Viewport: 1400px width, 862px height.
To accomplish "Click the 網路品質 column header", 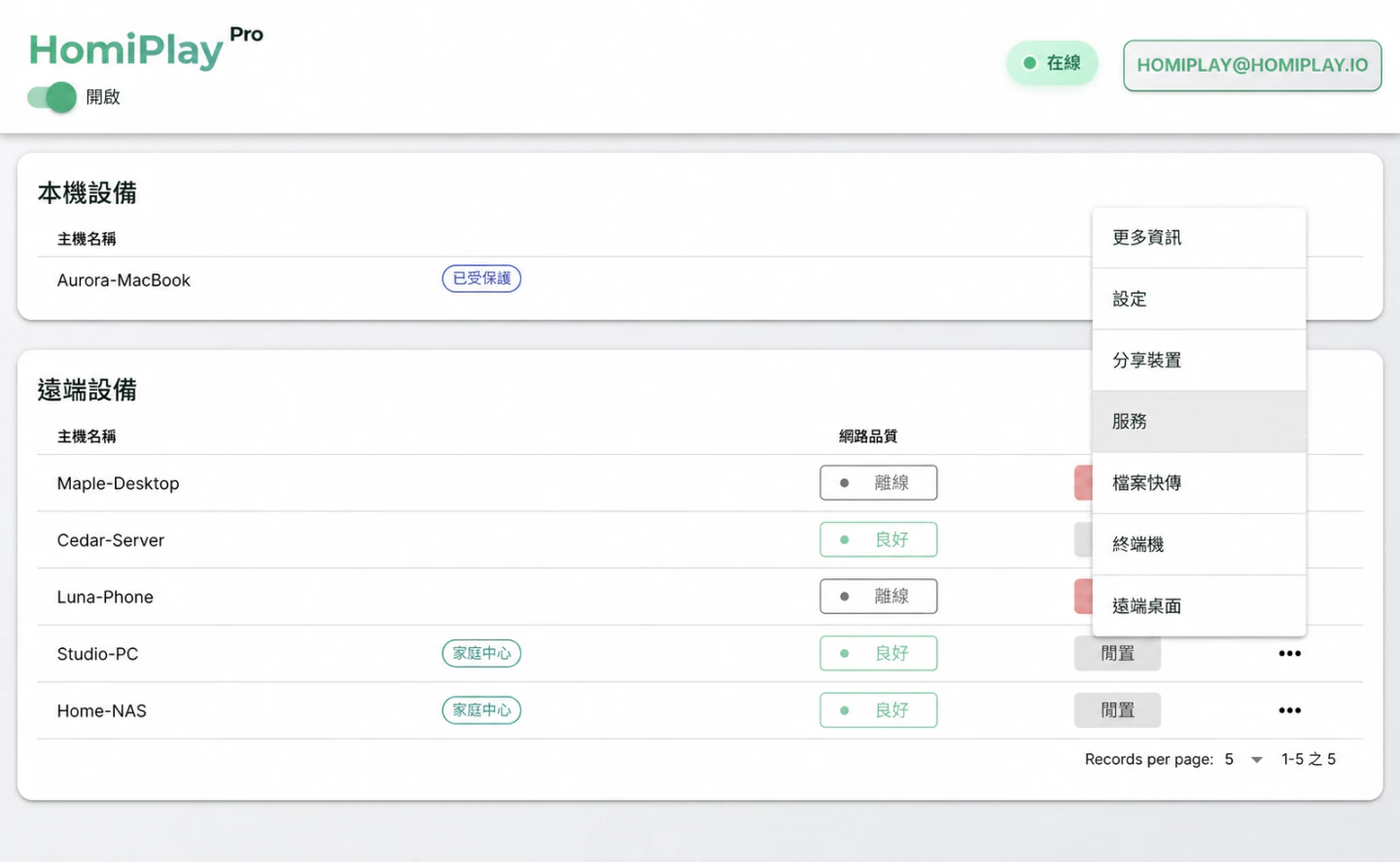I will click(x=868, y=436).
